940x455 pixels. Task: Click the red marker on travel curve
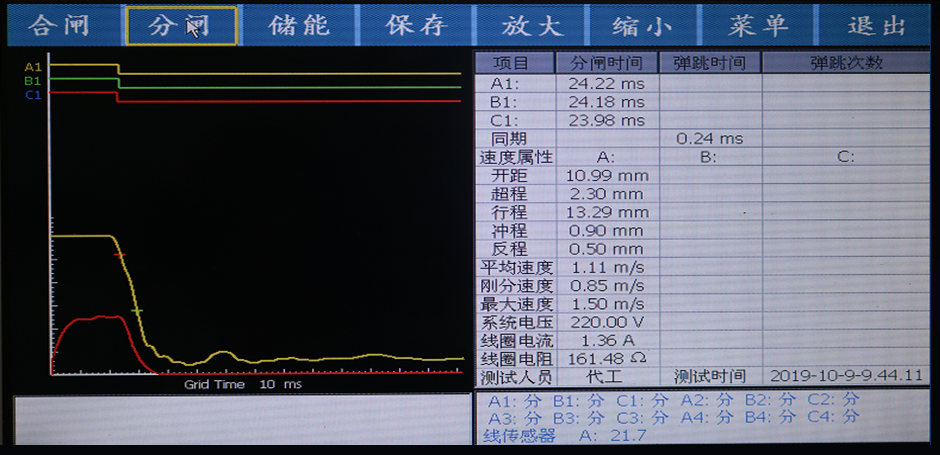120,256
